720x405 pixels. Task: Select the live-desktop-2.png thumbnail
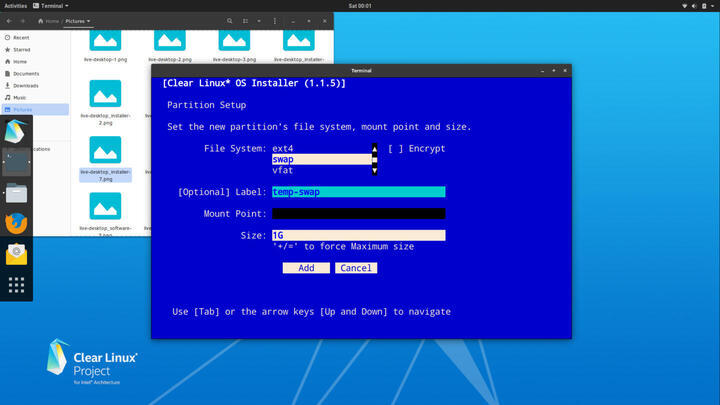pyautogui.click(x=170, y=41)
